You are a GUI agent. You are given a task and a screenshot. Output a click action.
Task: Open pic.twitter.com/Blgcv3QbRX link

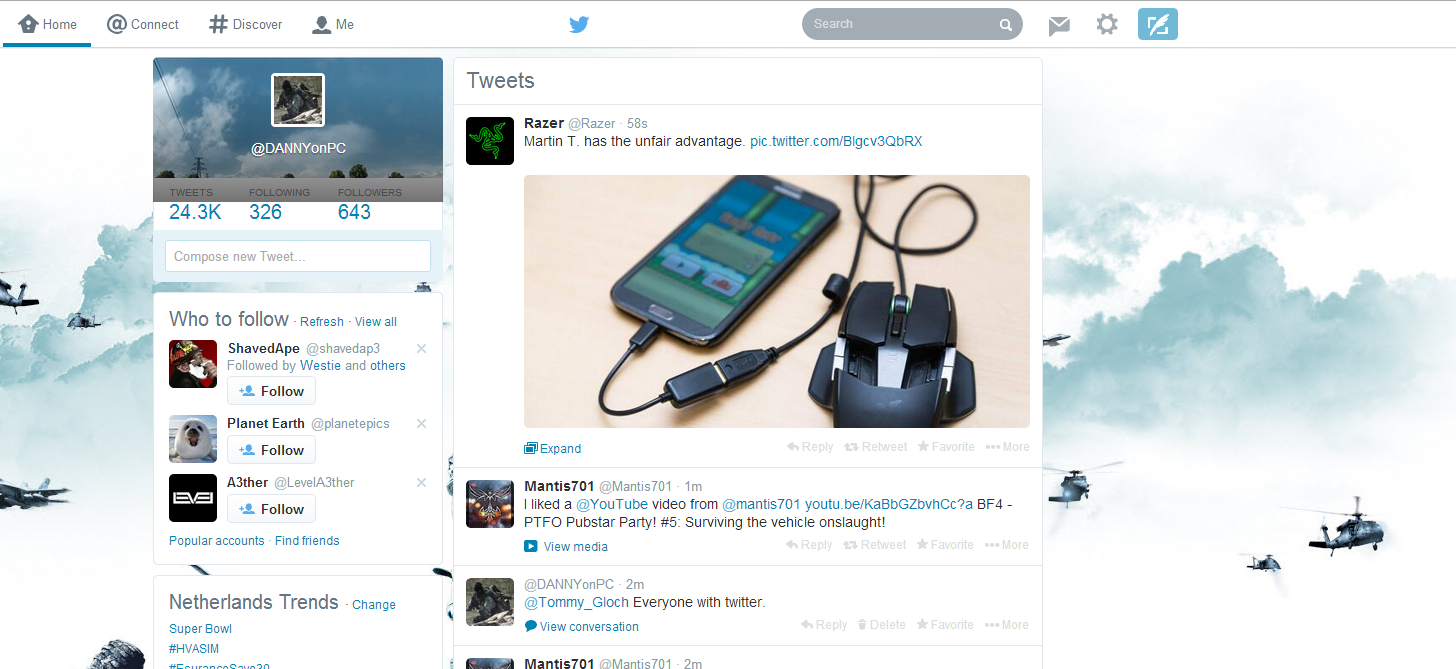coord(836,142)
